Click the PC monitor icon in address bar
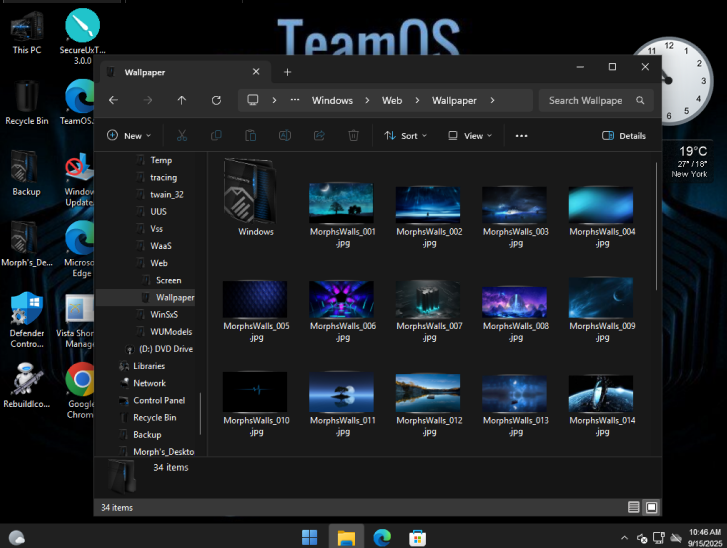Image resolution: width=727 pixels, height=548 pixels. tap(253, 100)
